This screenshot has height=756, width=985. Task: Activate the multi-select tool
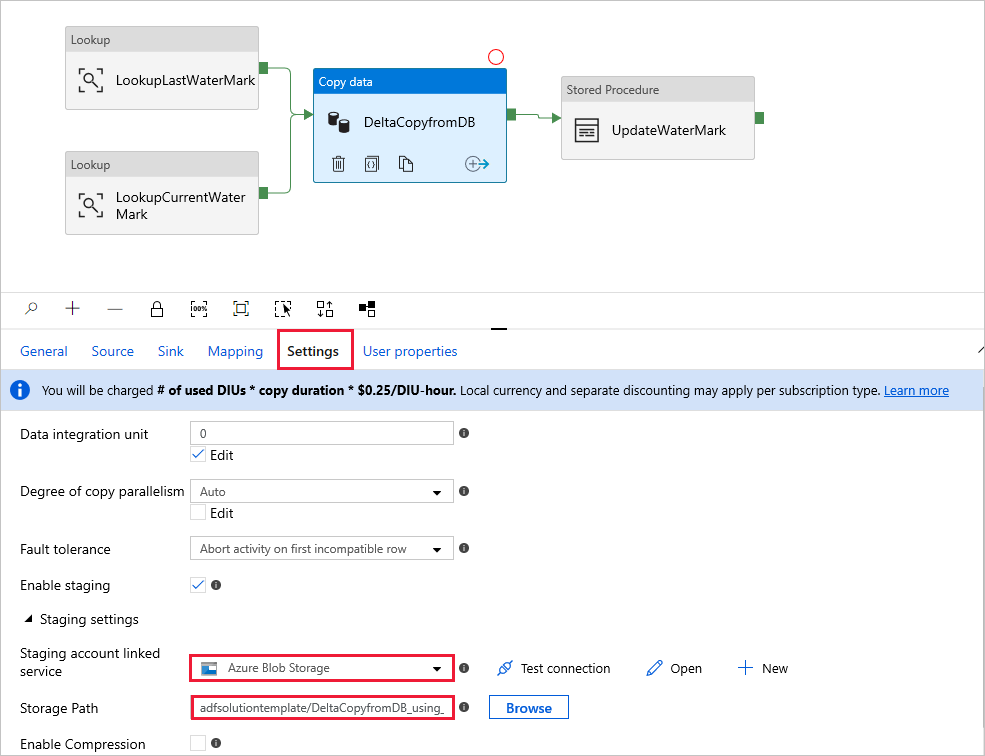283,309
